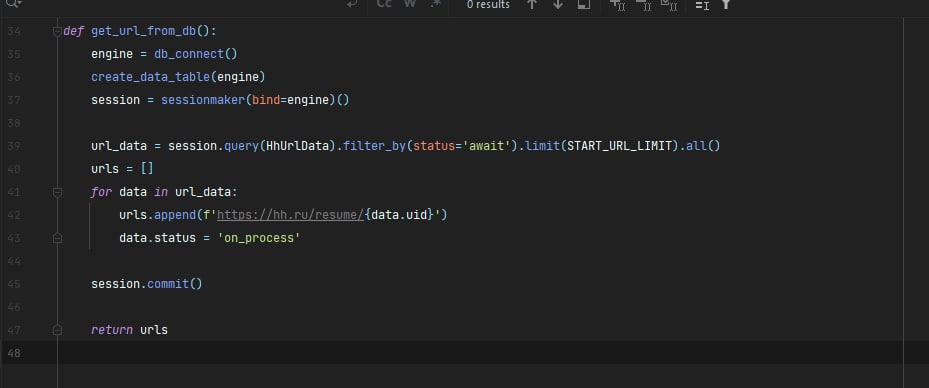The height and width of the screenshot is (388, 929).
Task: Click create_data_table on line 36
Action: tap(150, 77)
